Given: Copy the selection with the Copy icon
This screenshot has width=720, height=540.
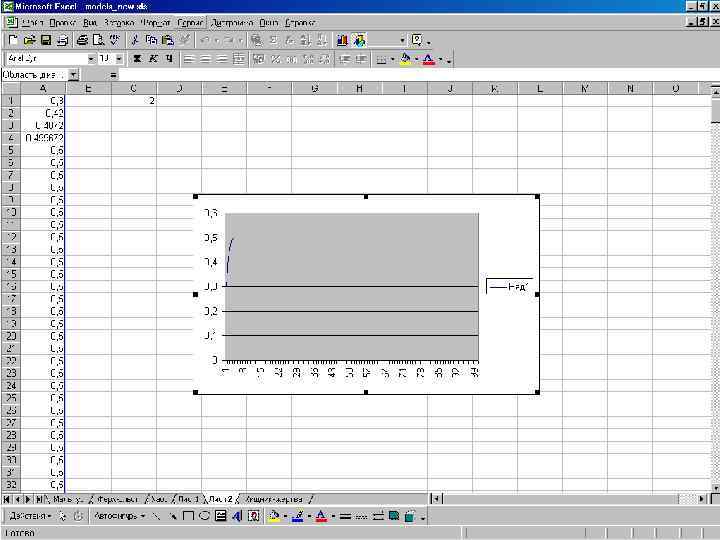Looking at the screenshot, I should click(151, 40).
